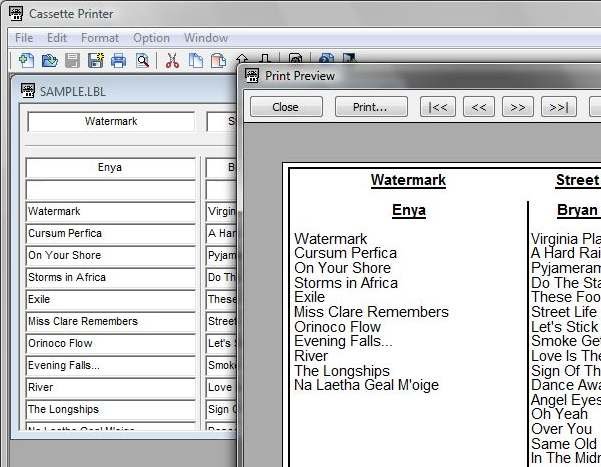This screenshot has height=467, width=601.
Task: Open a file with the folder icon
Action: (x=49, y=60)
